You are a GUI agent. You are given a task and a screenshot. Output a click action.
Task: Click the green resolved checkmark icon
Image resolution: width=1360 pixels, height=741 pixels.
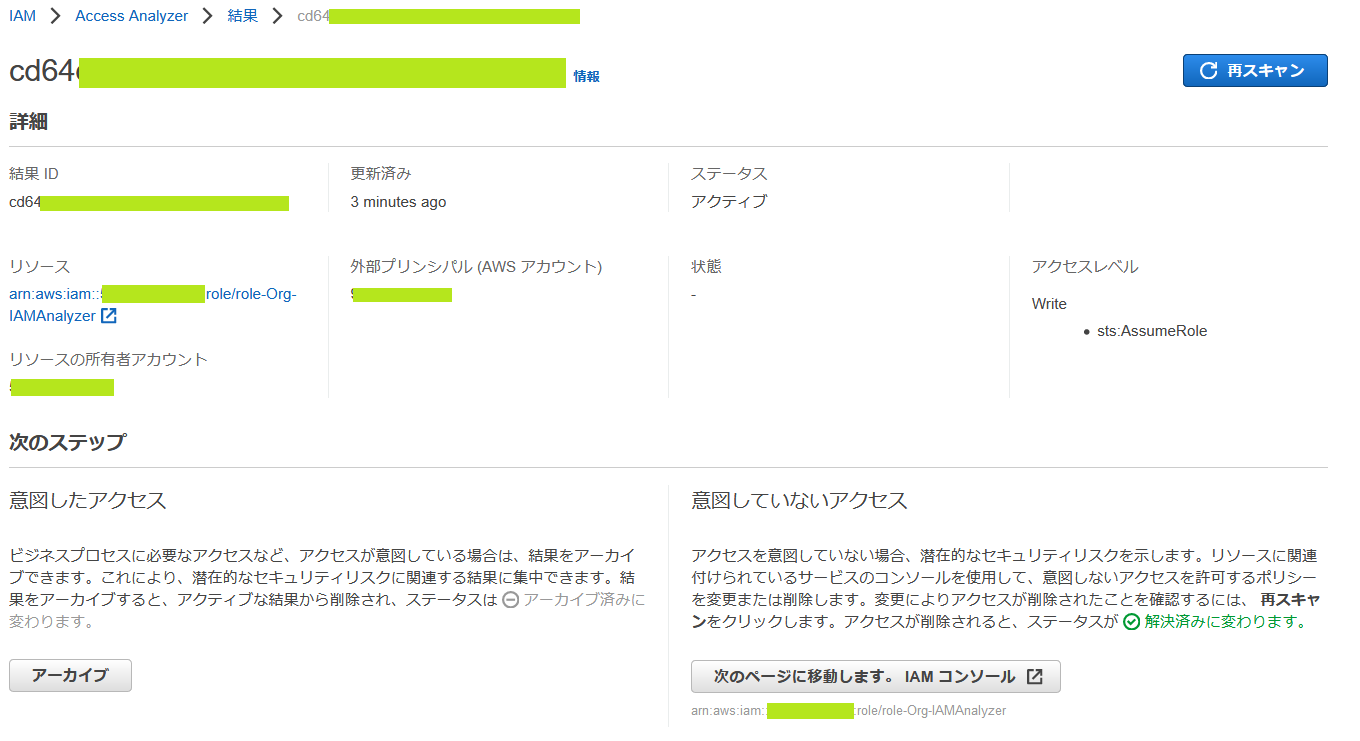(1132, 622)
